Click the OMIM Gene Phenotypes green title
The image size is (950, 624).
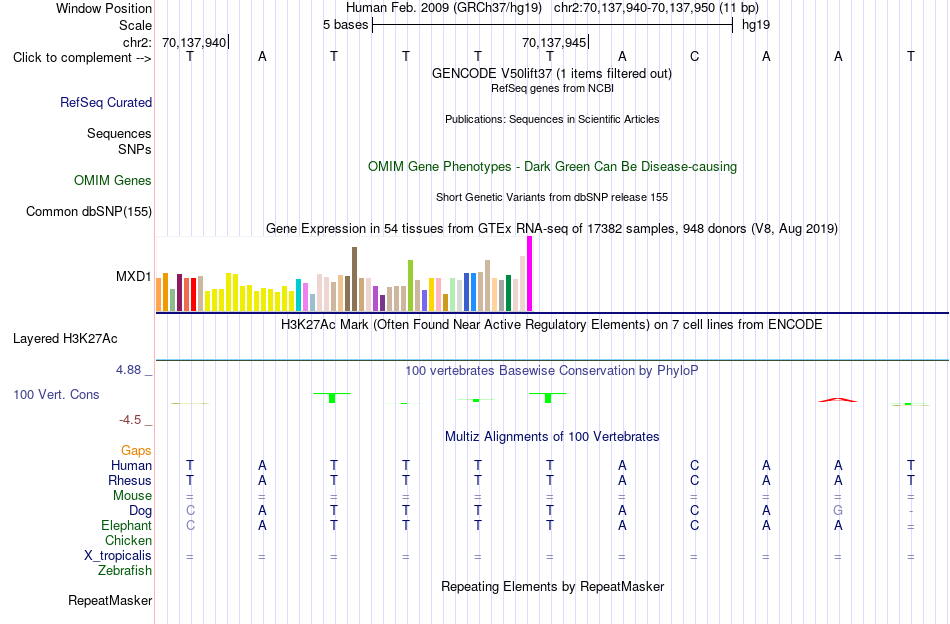pyautogui.click(x=552, y=167)
